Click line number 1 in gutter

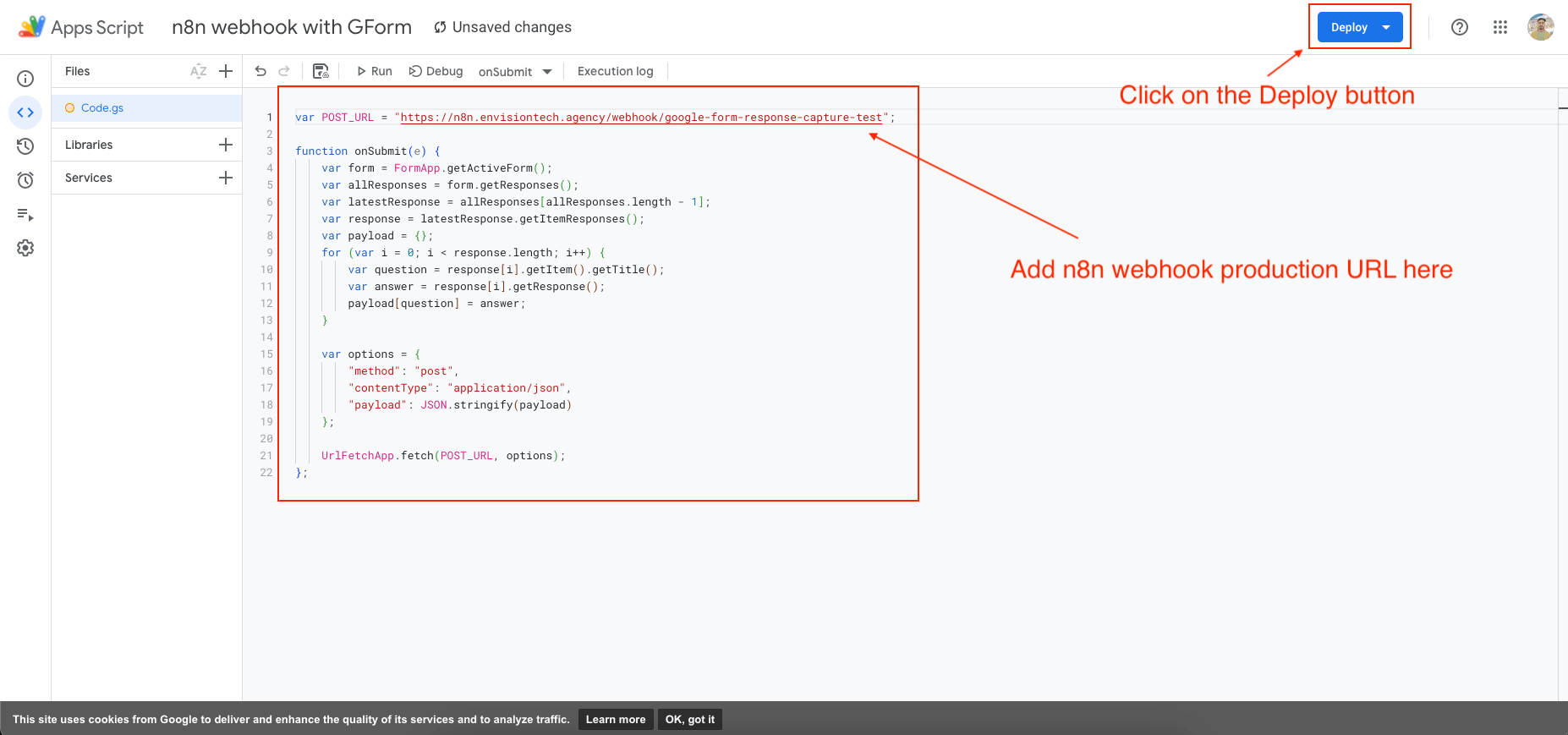coord(270,118)
